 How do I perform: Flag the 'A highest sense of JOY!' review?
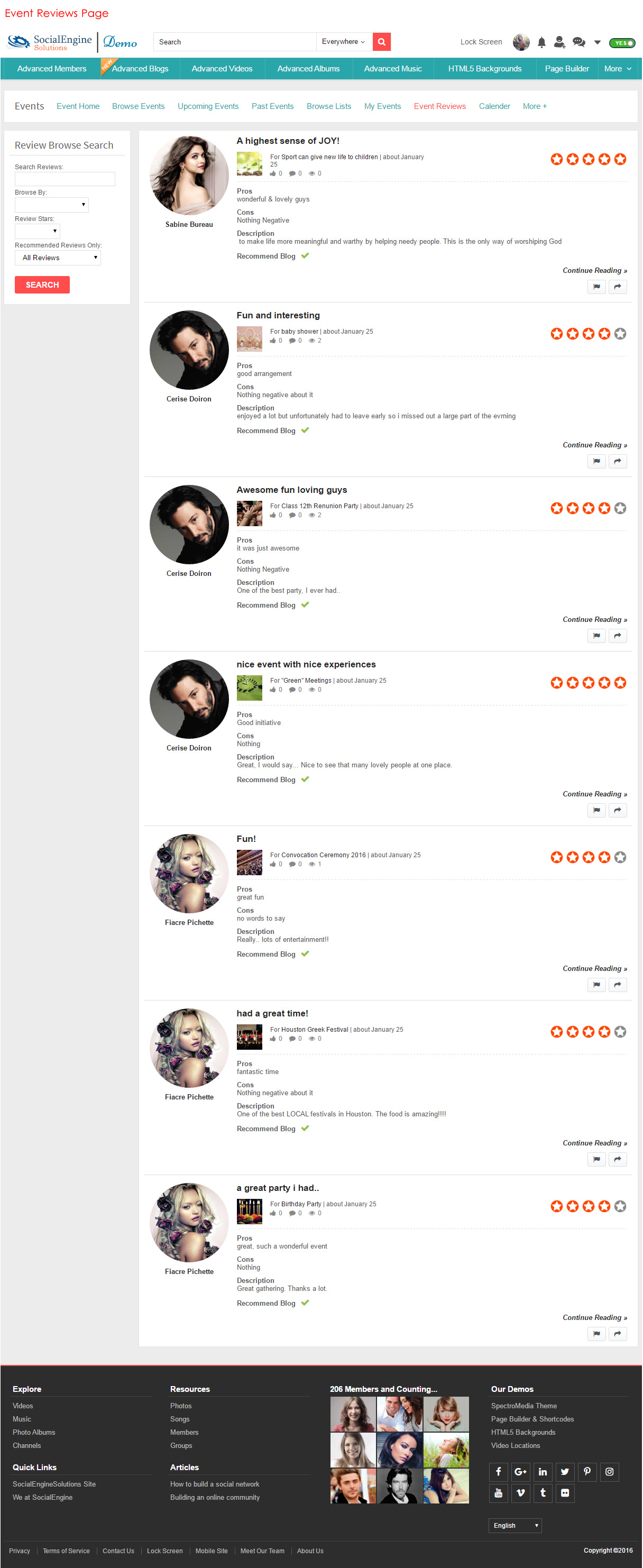pos(596,287)
